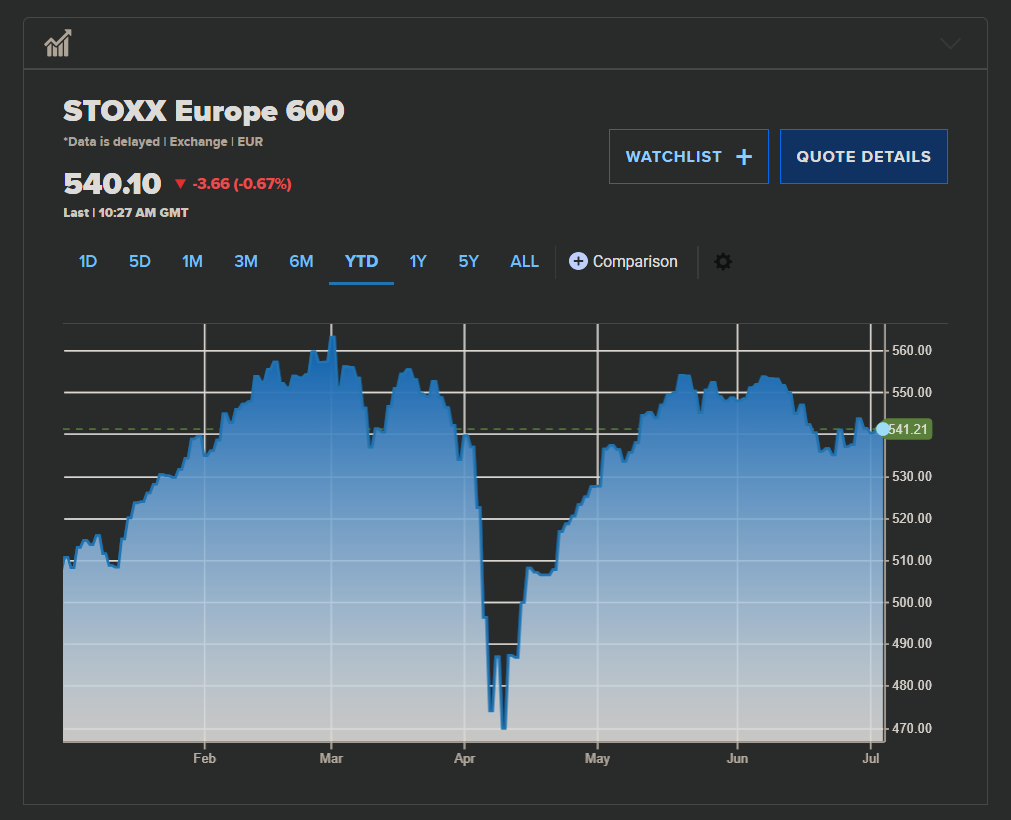Collapse the widget using the top chevron

coord(950,44)
